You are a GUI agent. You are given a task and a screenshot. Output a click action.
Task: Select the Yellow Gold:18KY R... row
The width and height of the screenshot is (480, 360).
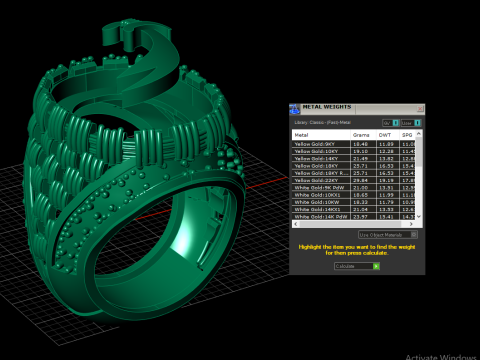pos(354,173)
